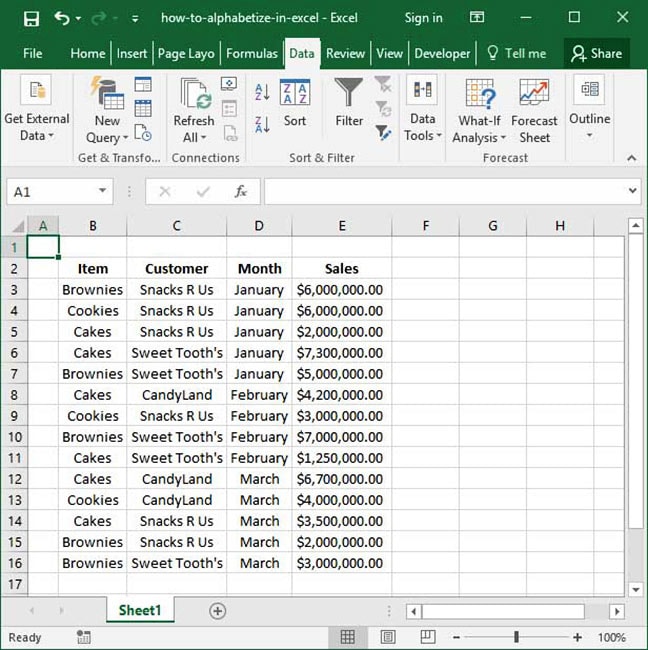Click the Undo arrow icon
This screenshot has height=650, width=648.
(x=62, y=18)
